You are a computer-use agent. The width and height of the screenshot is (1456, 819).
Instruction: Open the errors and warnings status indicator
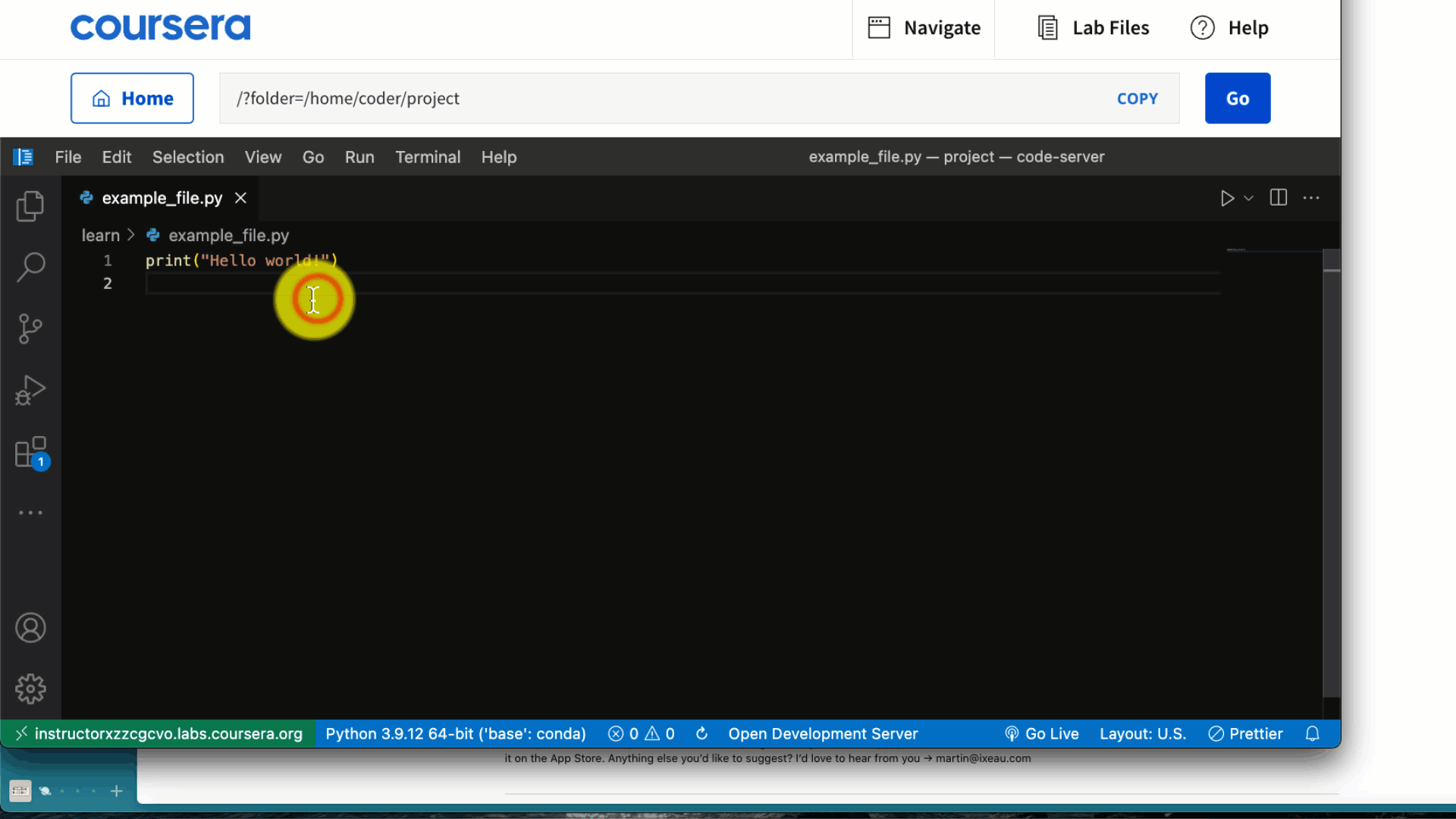point(642,733)
